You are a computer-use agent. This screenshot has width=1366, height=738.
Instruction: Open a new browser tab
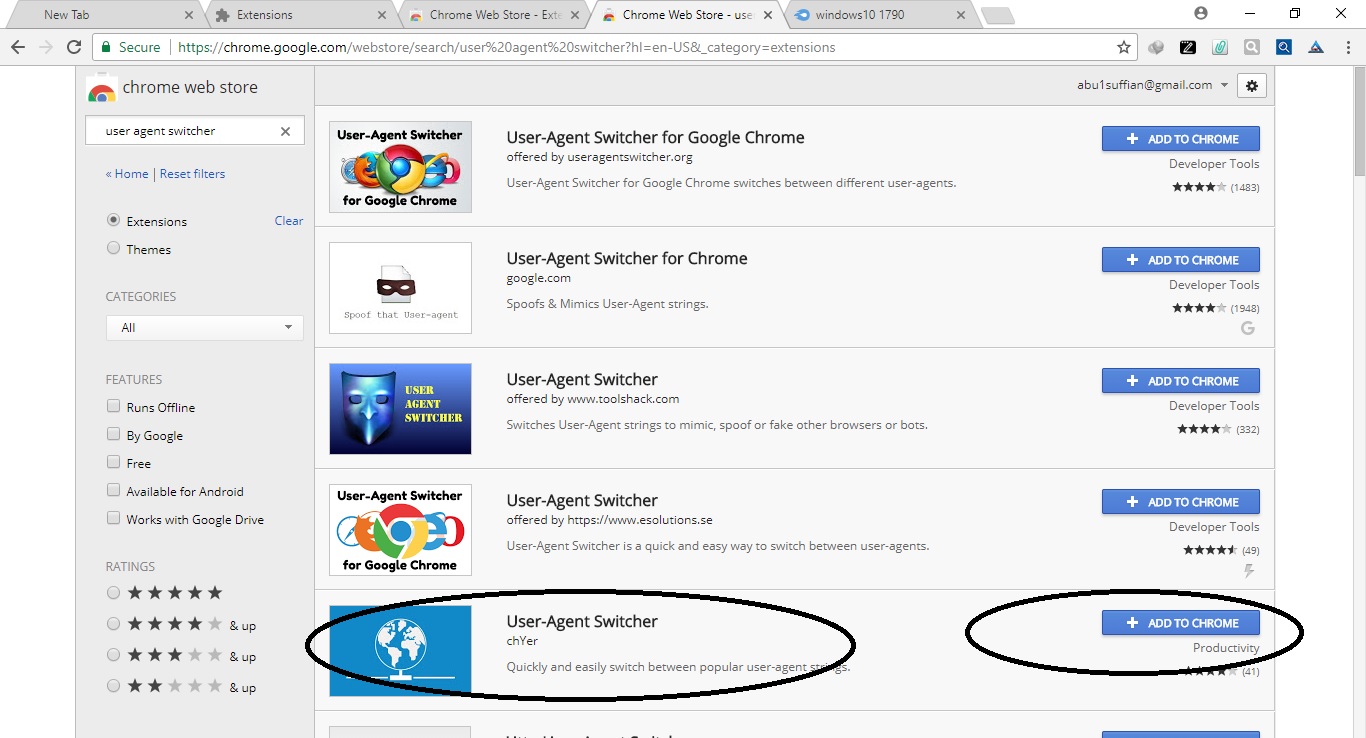pyautogui.click(x=997, y=15)
